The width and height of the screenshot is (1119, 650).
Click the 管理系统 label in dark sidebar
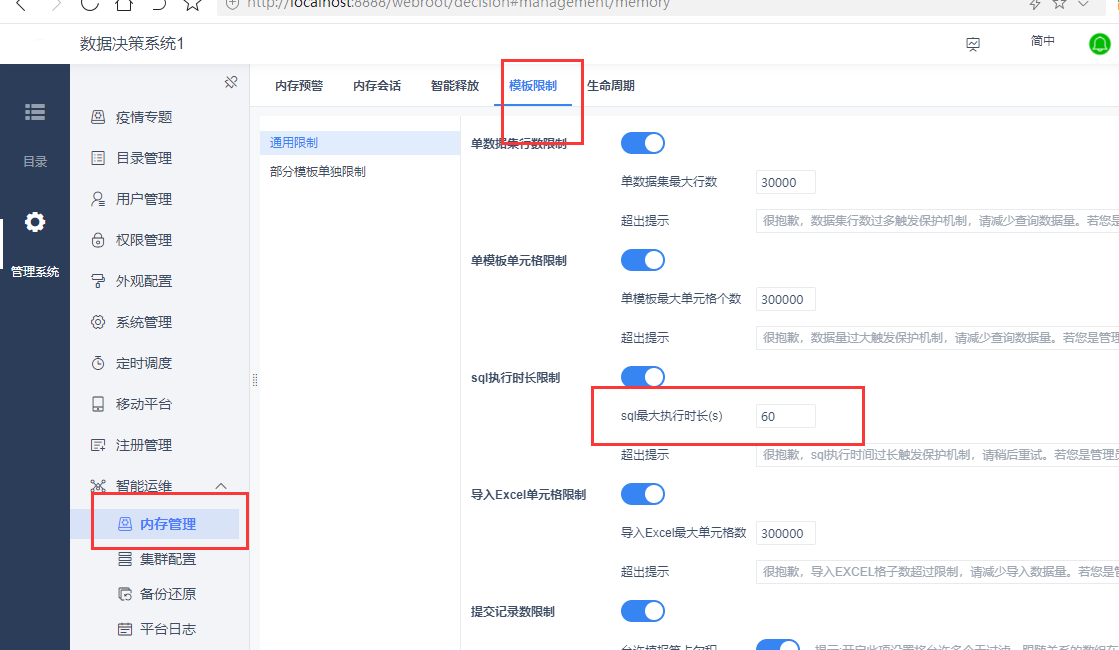35,272
